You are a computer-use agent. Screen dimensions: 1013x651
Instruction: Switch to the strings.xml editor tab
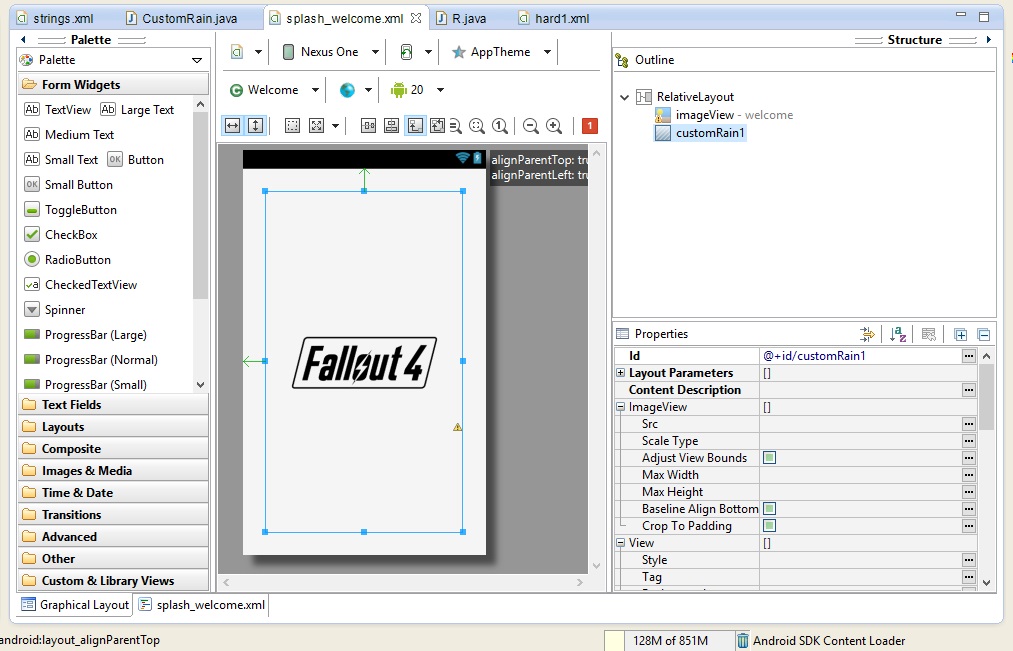click(55, 19)
